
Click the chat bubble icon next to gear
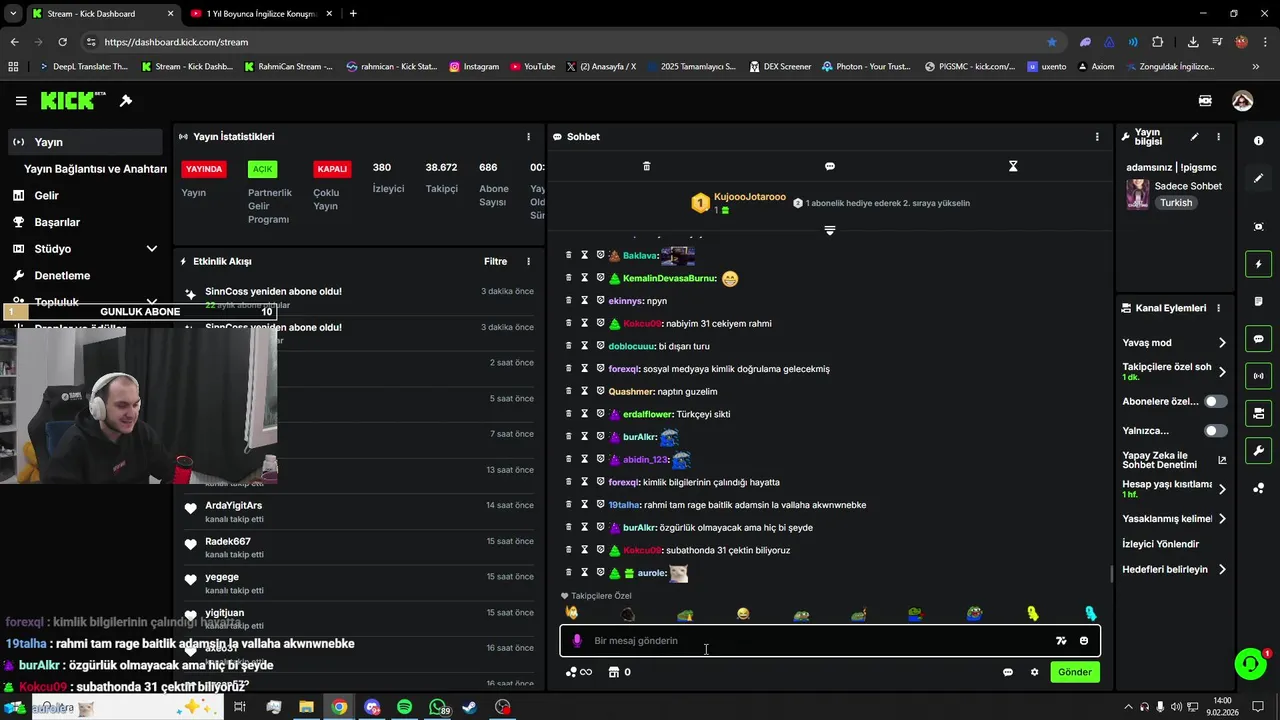(1008, 672)
